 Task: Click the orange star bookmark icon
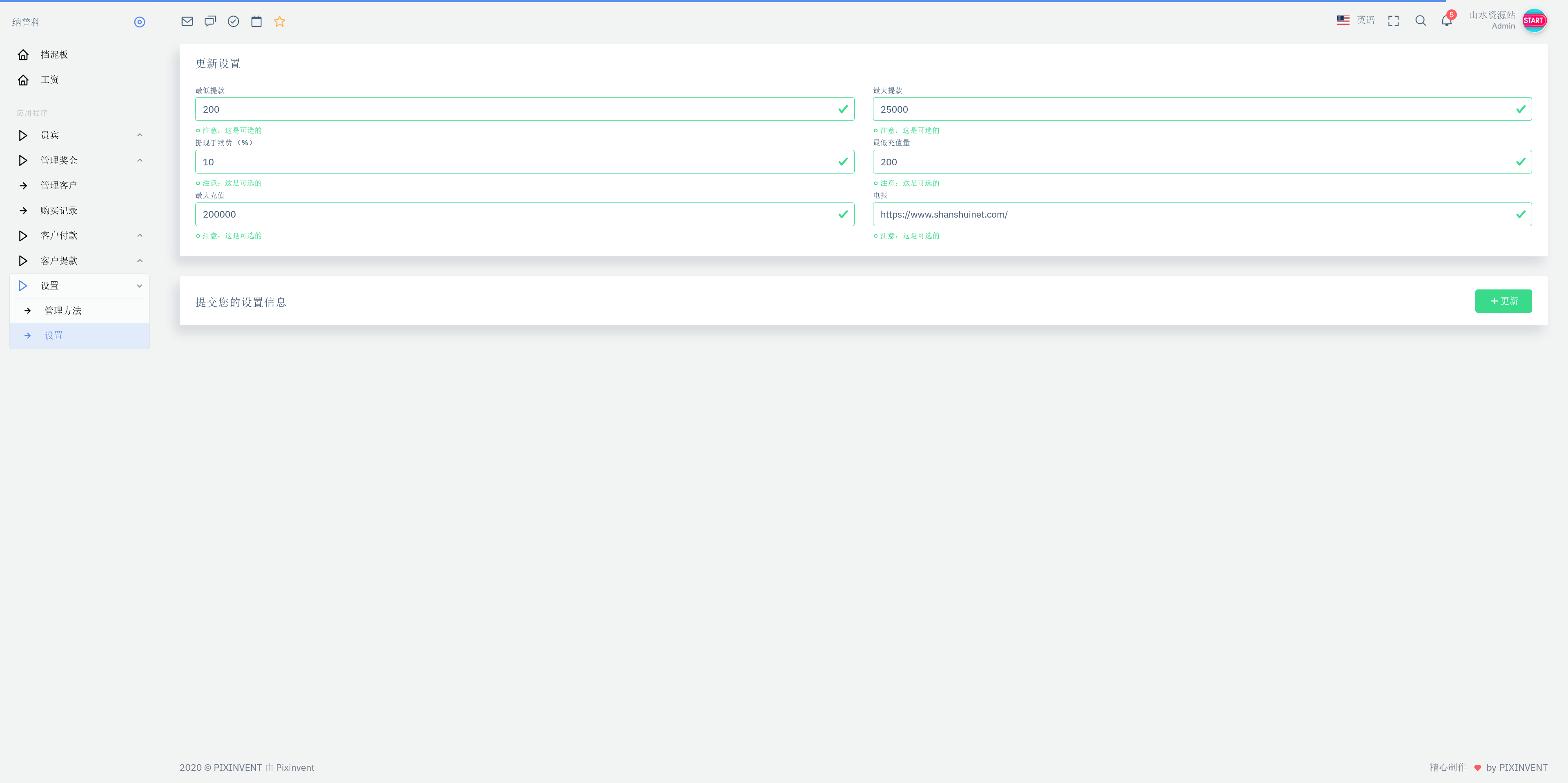[279, 21]
